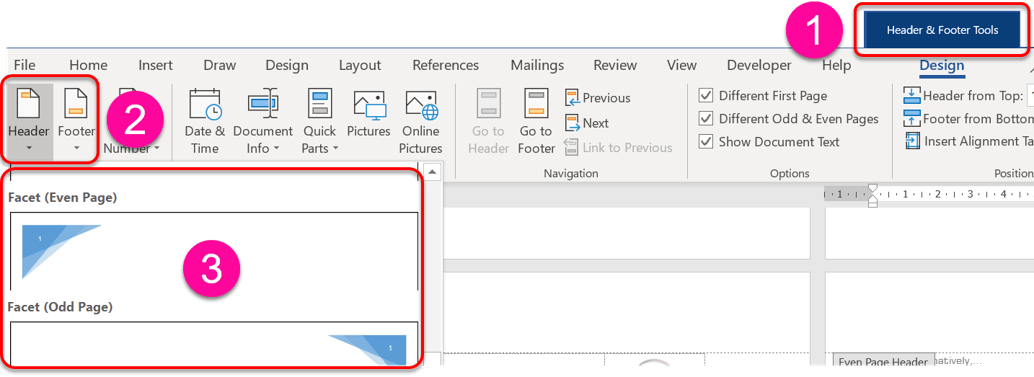This screenshot has height=377, width=1034.
Task: Click Link to Previous
Action: coord(619,148)
